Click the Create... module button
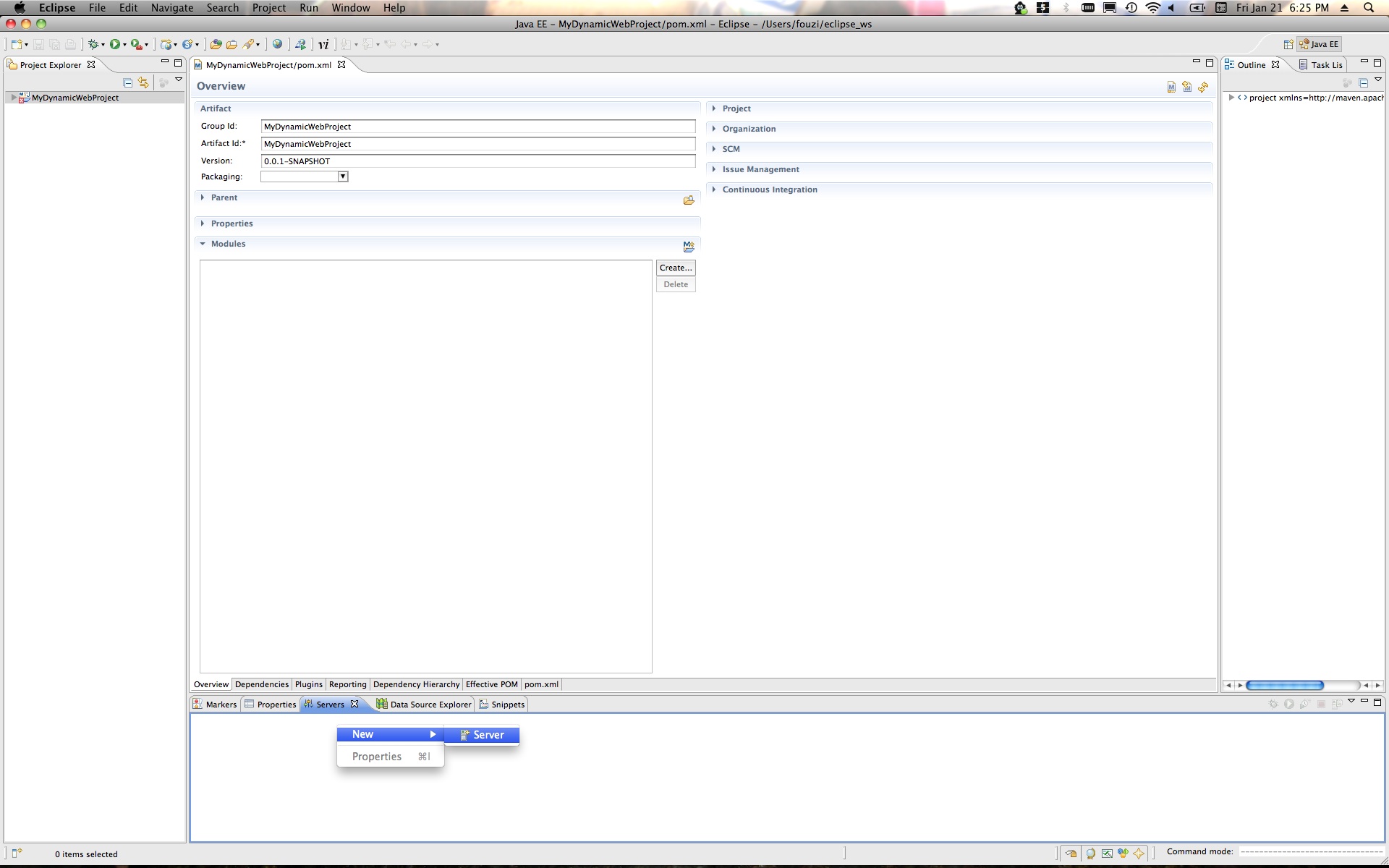This screenshot has width=1389, height=868. [676, 268]
